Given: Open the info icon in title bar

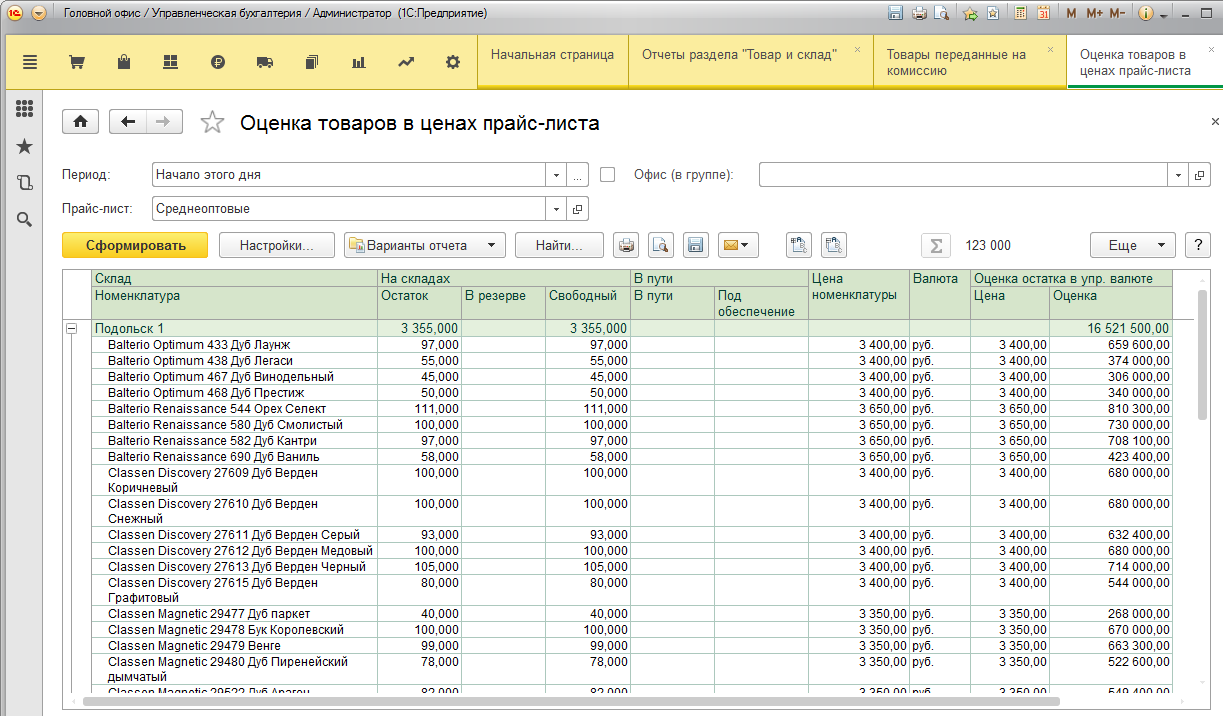Looking at the screenshot, I should pos(1146,14).
